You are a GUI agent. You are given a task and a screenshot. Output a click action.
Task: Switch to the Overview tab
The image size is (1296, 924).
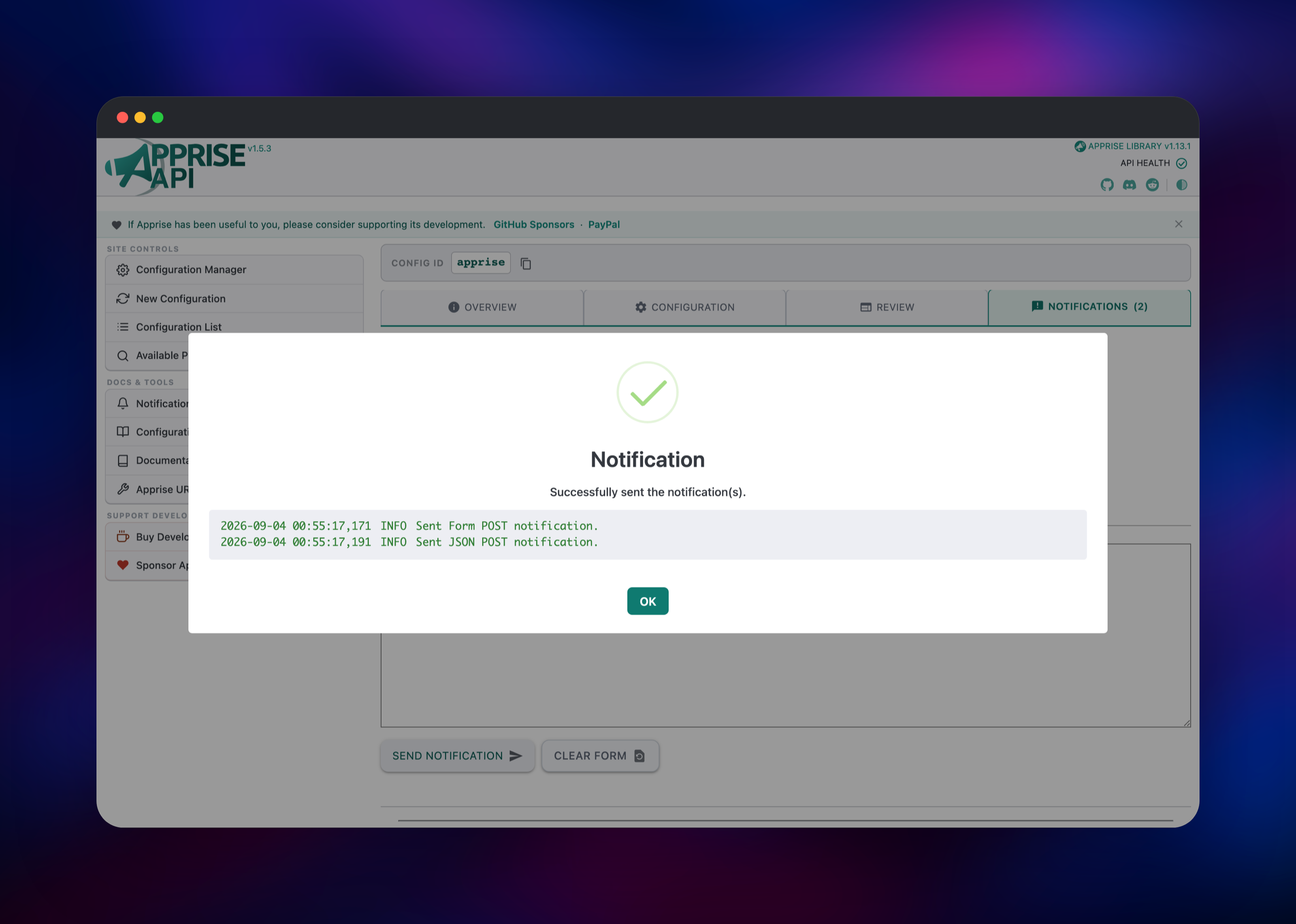tap(482, 307)
